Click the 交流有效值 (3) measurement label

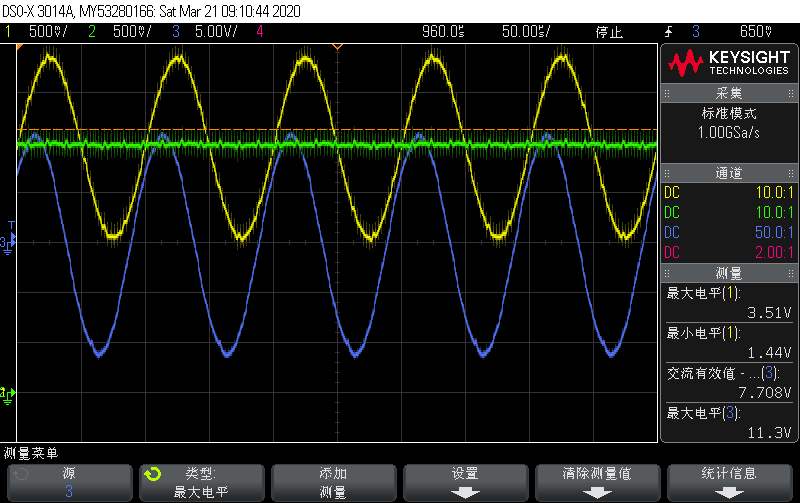point(723,373)
